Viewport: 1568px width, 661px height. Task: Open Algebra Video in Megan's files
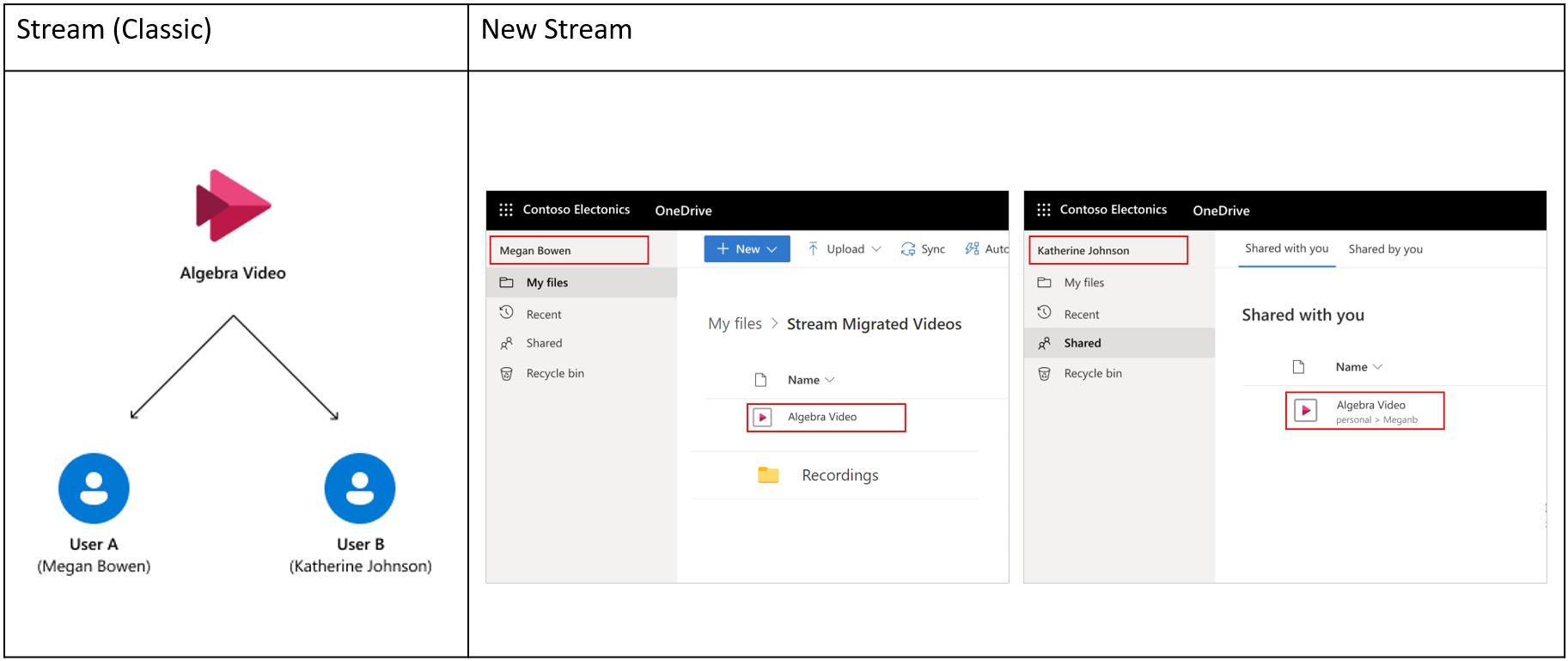(x=821, y=417)
